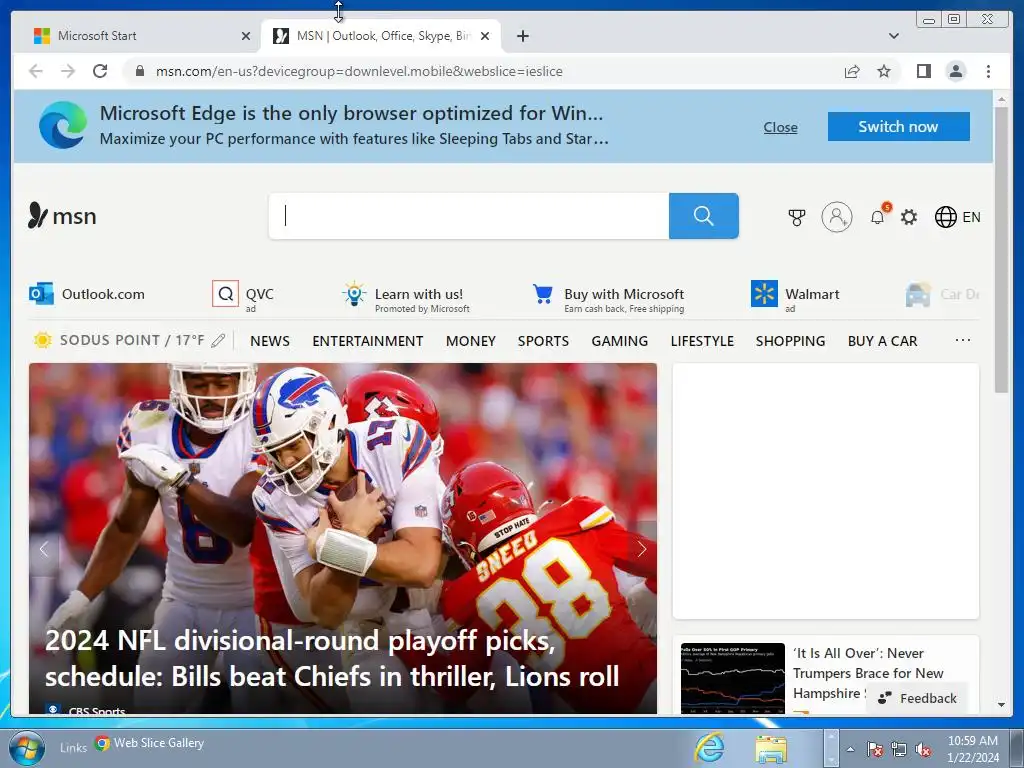Open article chart thumbnail
Screen dimensions: 1024x768
[733, 678]
